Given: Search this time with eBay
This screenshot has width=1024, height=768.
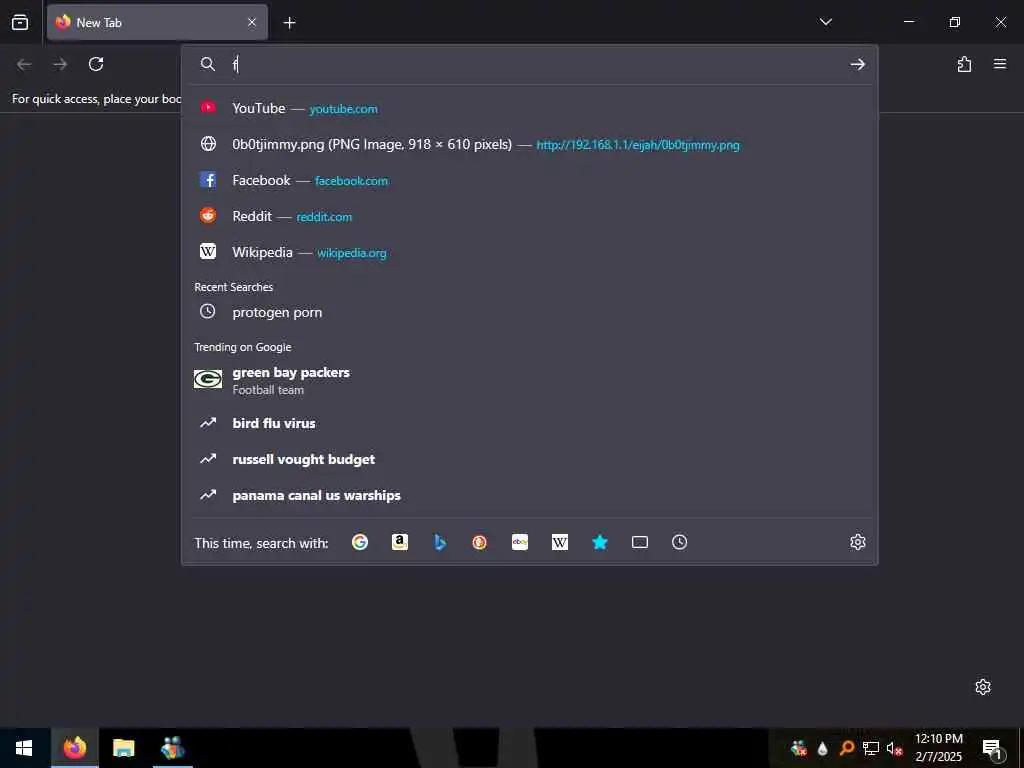Looking at the screenshot, I should [520, 542].
